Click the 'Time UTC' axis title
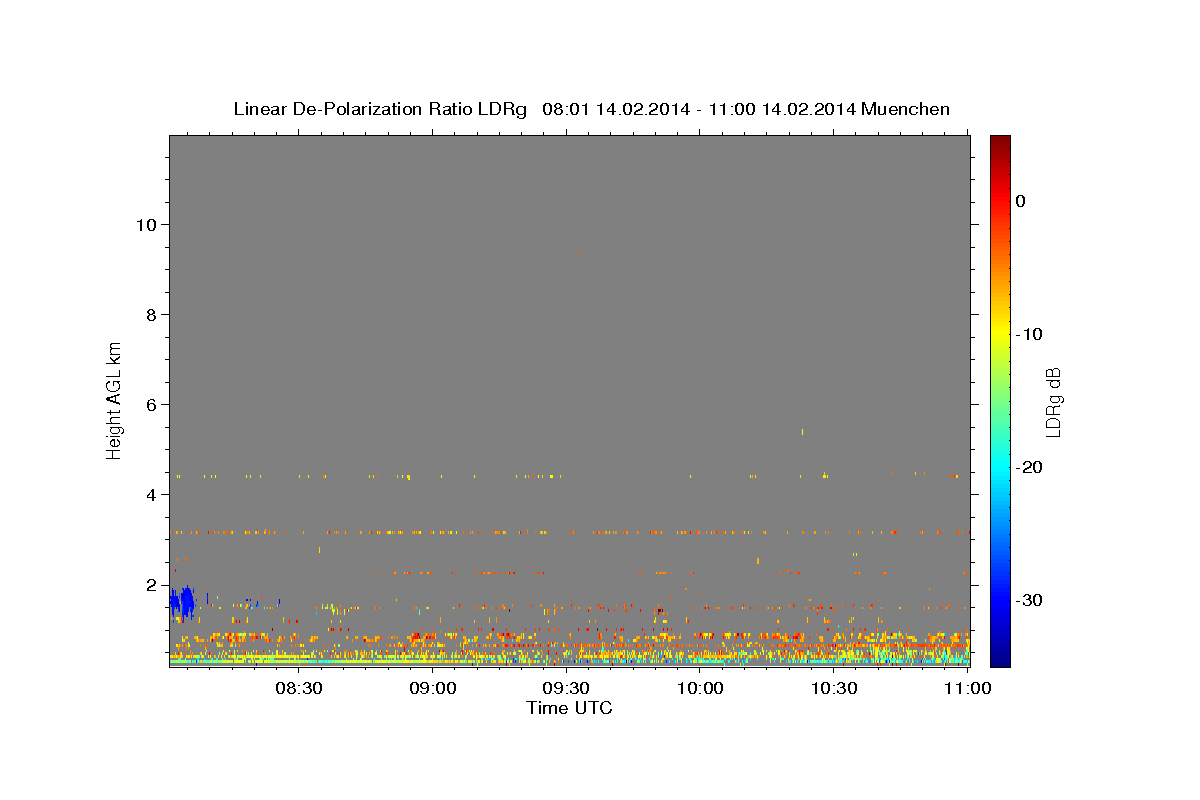This screenshot has width=1200, height=800. pos(569,708)
